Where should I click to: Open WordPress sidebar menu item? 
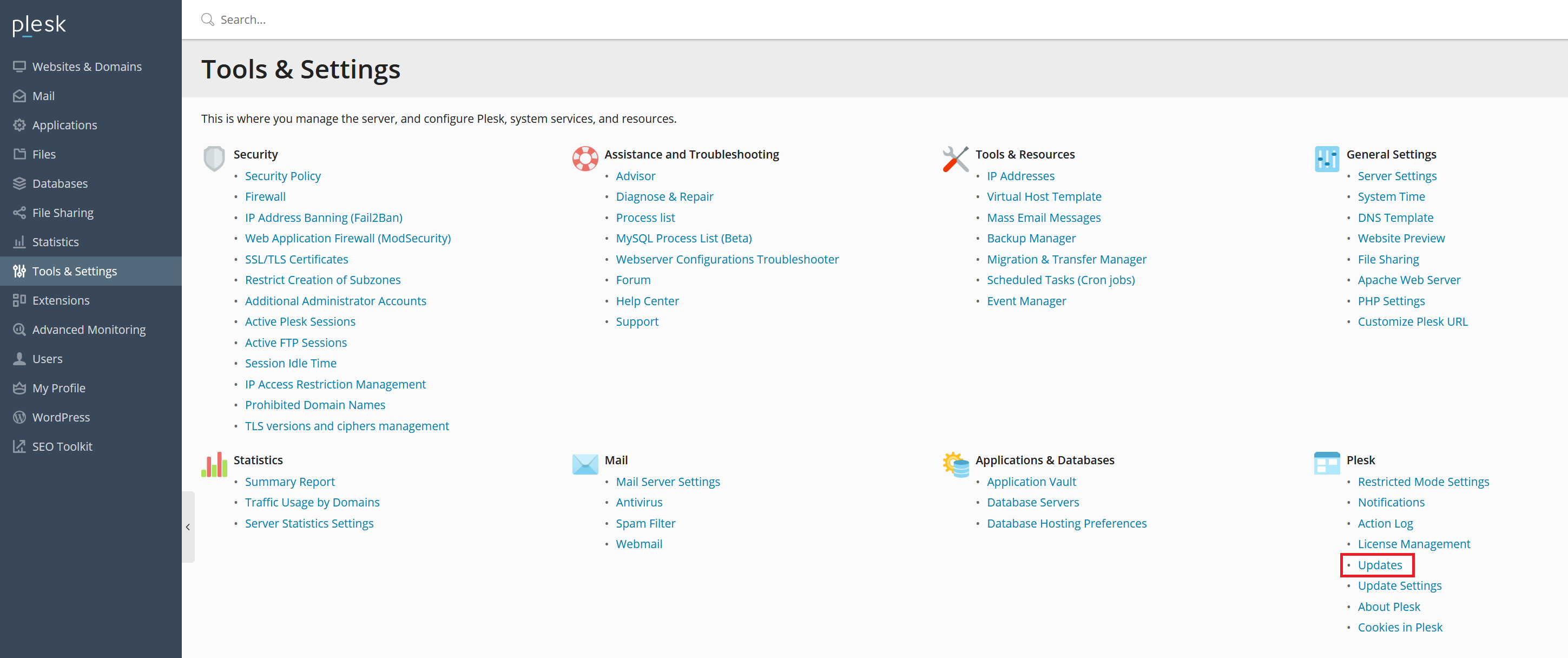(91, 417)
